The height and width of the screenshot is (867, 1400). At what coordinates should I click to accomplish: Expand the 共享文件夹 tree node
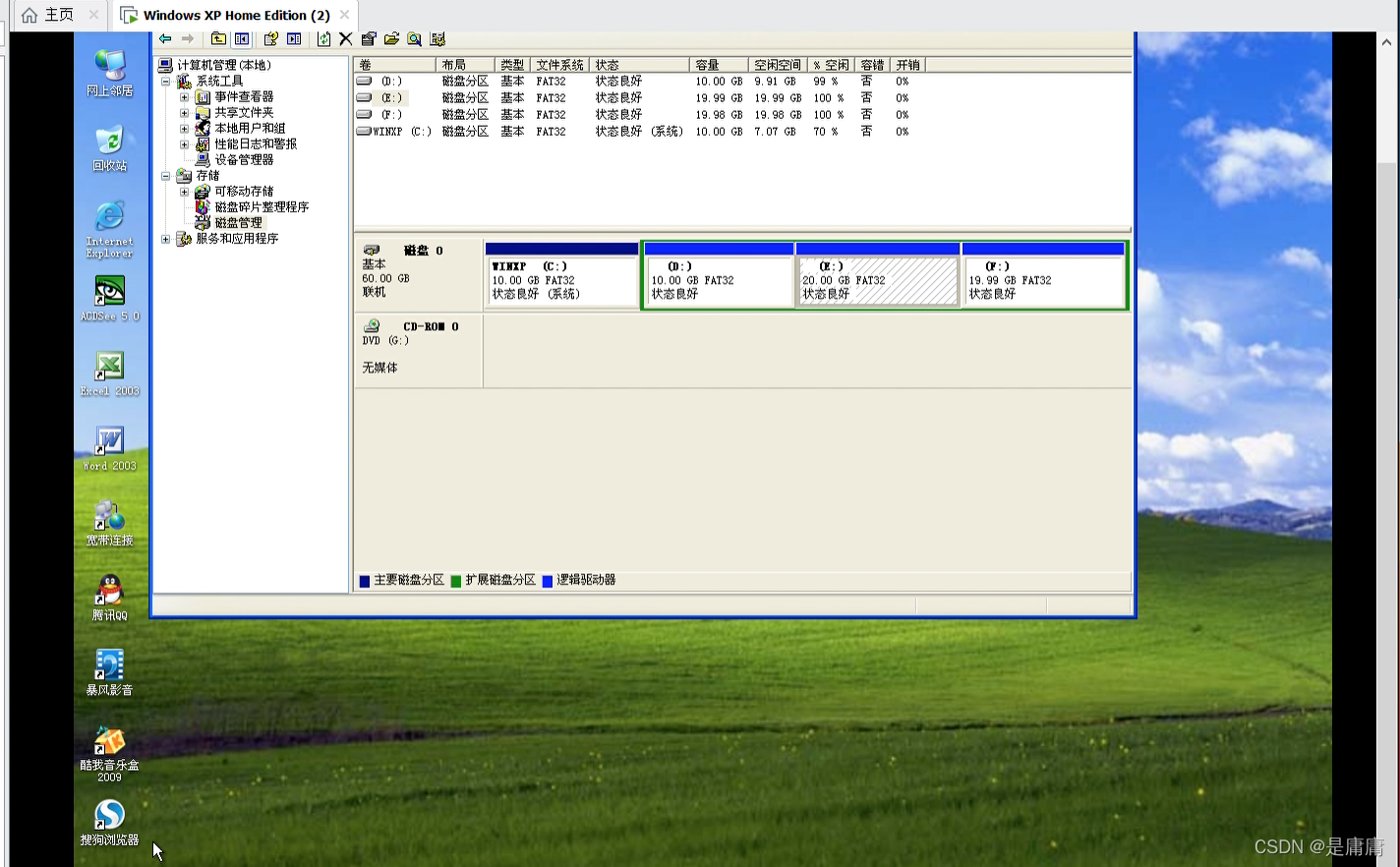click(x=184, y=113)
